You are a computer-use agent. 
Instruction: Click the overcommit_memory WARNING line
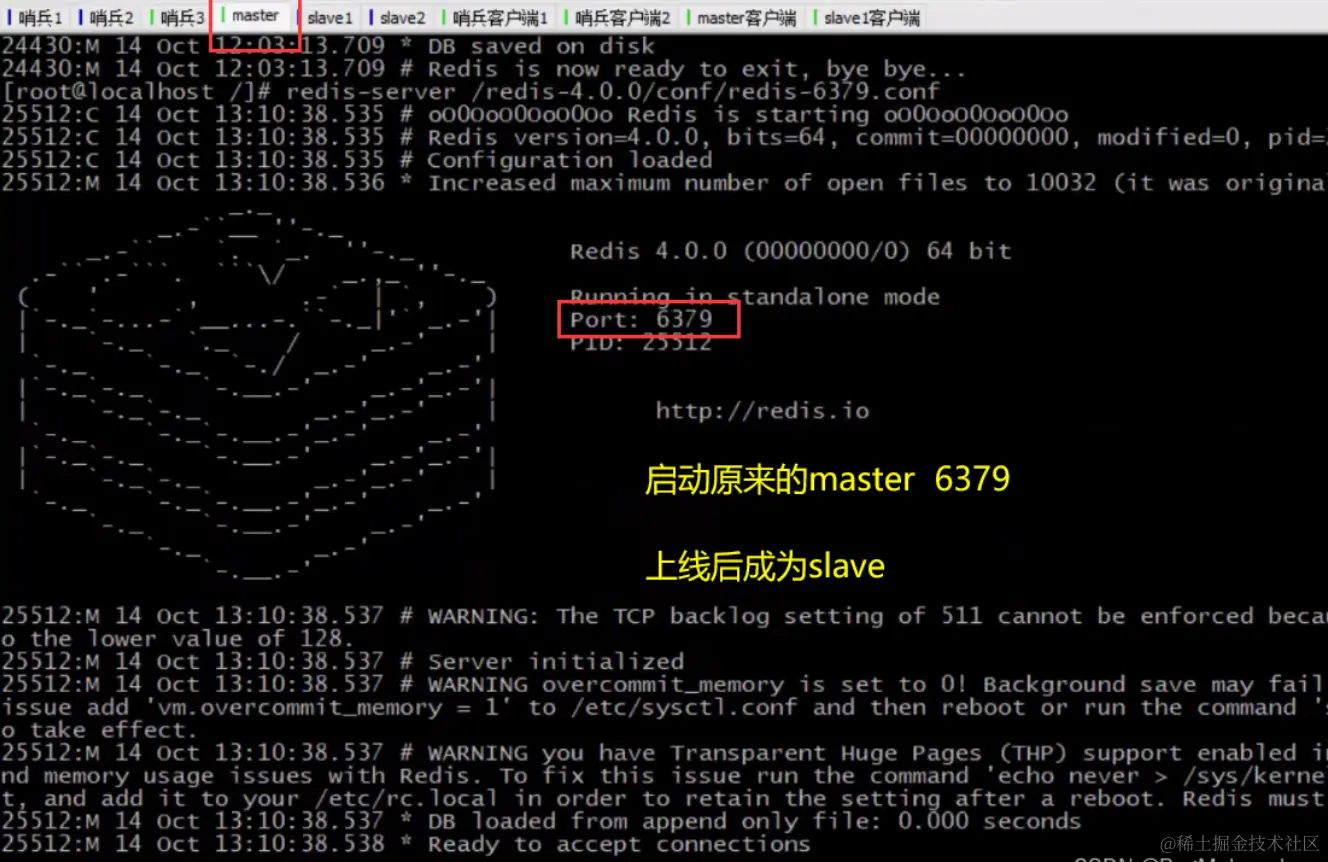click(664, 684)
